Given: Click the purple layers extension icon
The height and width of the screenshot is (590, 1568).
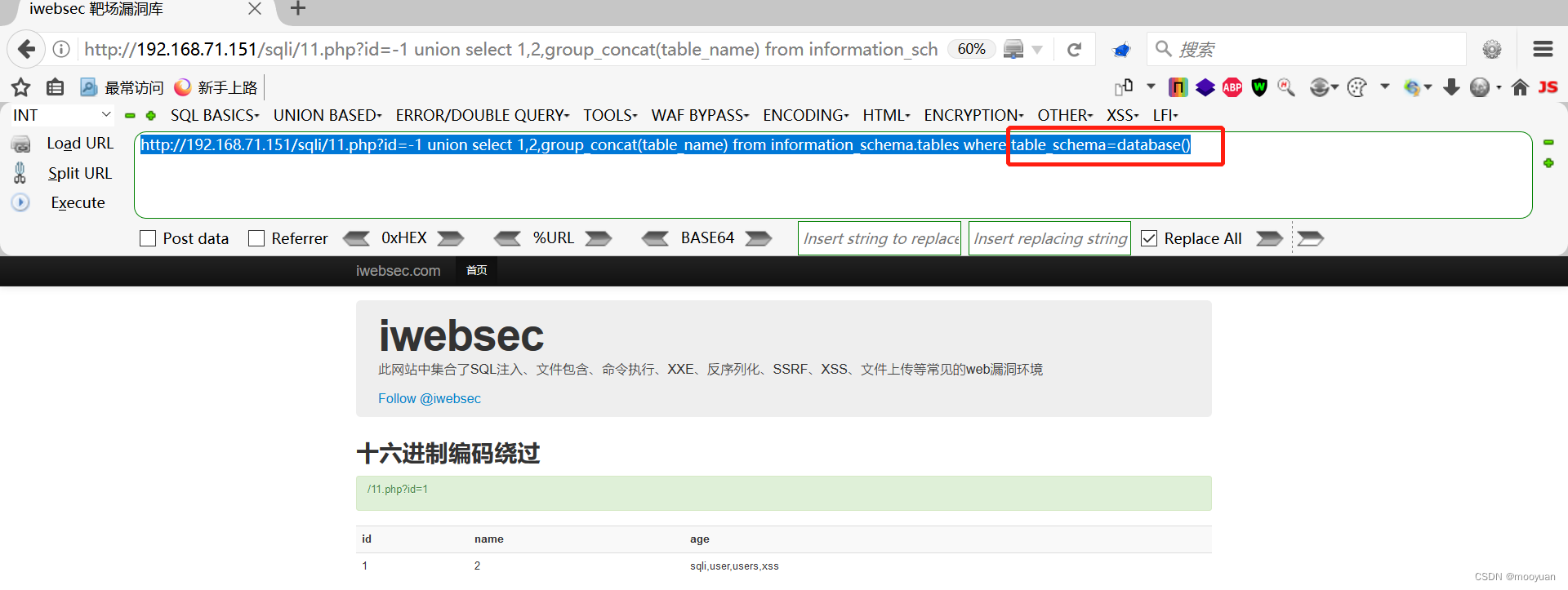Looking at the screenshot, I should (1205, 87).
